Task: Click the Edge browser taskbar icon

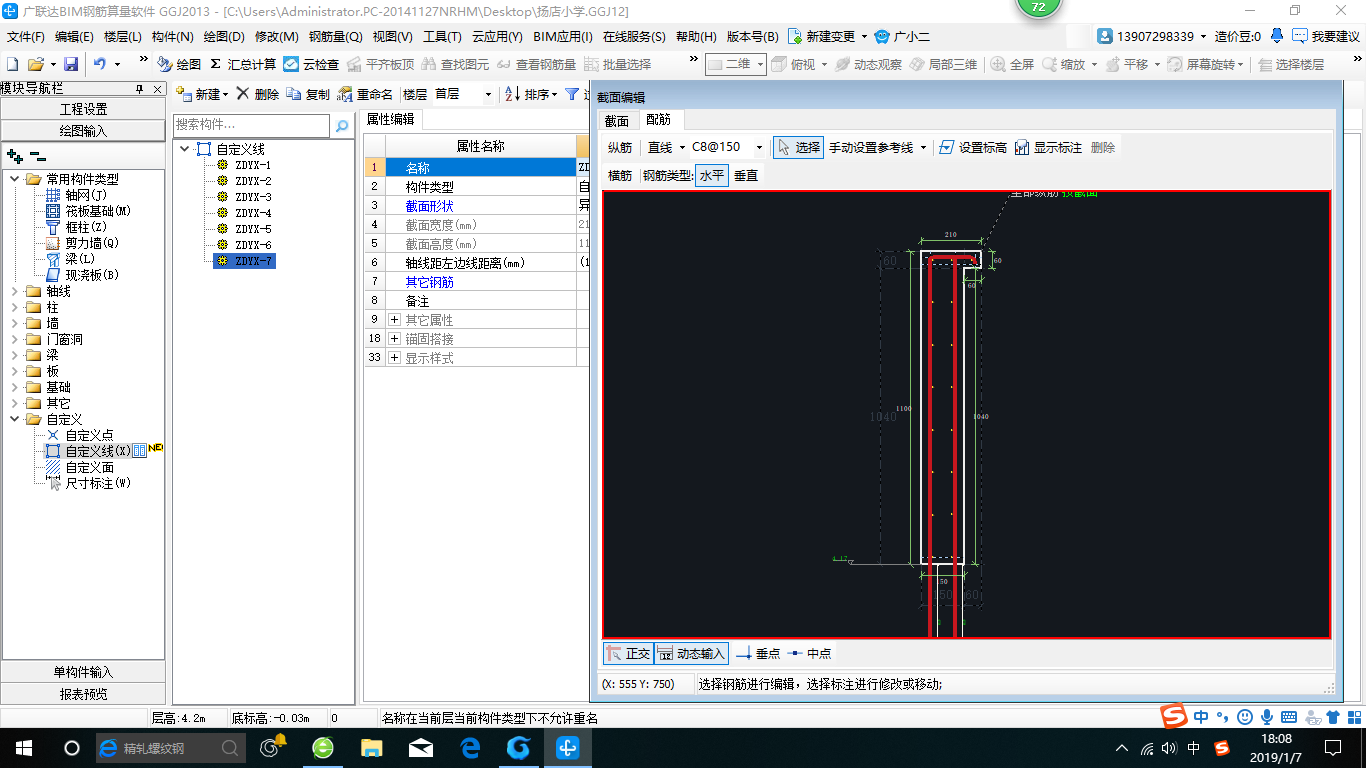Action: pos(471,747)
